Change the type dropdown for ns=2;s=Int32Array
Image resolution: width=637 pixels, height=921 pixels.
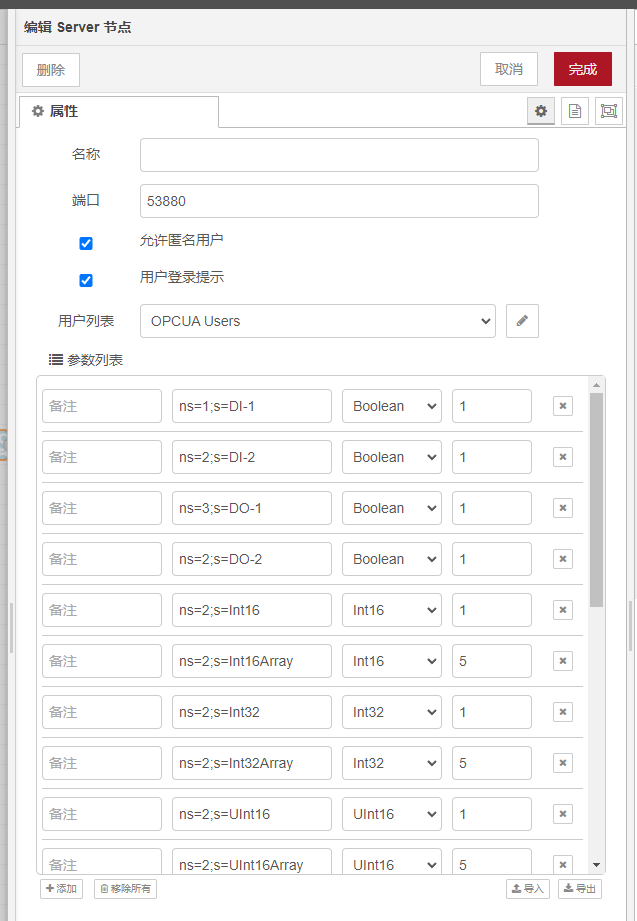pos(391,763)
